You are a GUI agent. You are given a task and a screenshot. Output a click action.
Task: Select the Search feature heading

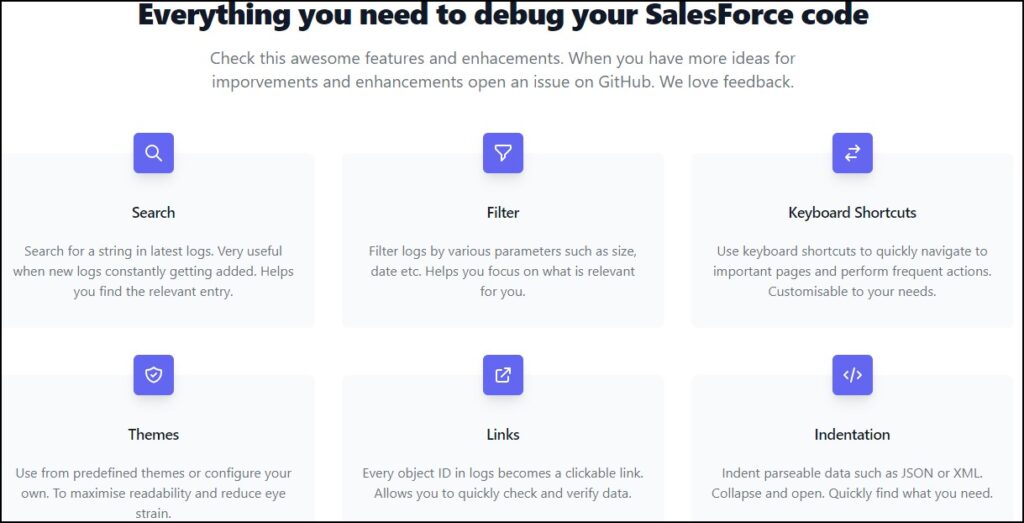(x=153, y=213)
